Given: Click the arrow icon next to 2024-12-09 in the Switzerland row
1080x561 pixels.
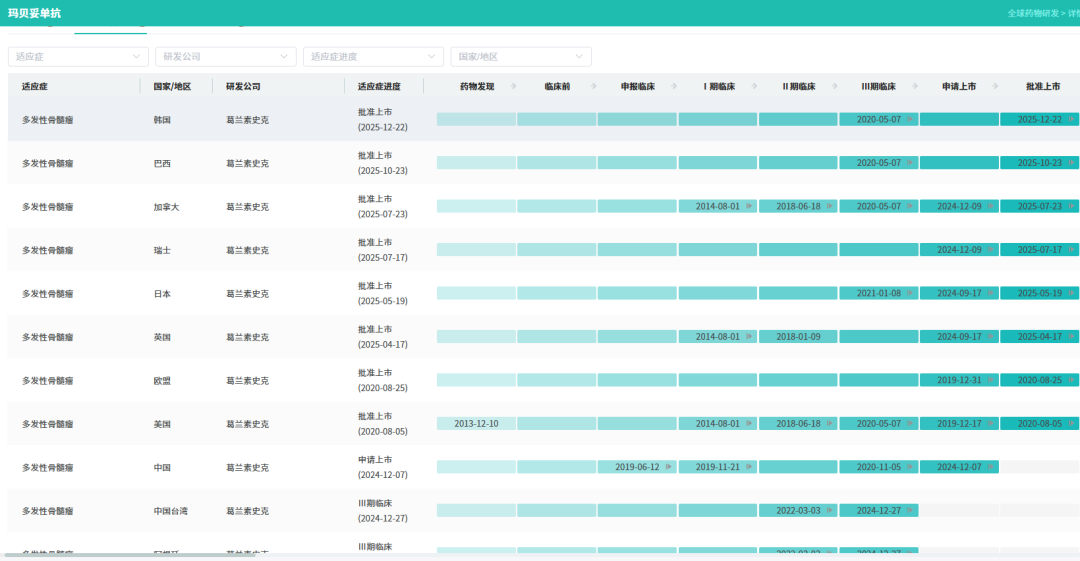Looking at the screenshot, I should coord(990,250).
